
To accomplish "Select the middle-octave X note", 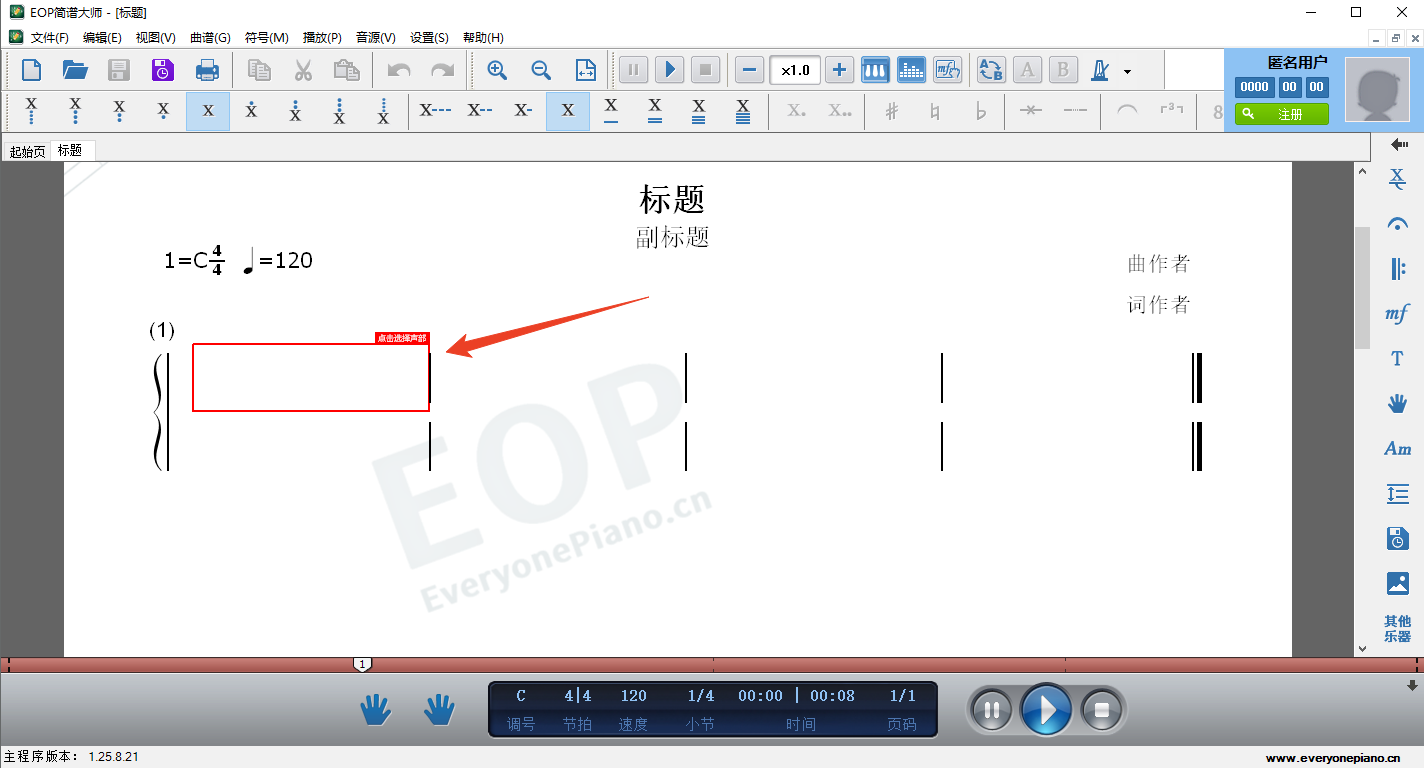I will pyautogui.click(x=208, y=111).
